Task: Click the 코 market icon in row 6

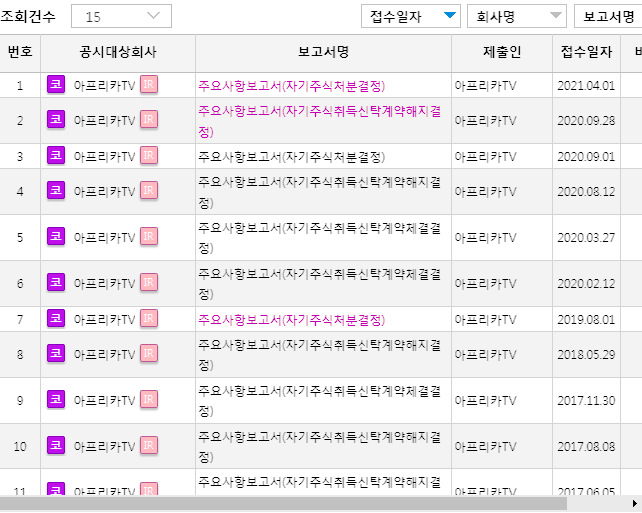Action: (56, 282)
